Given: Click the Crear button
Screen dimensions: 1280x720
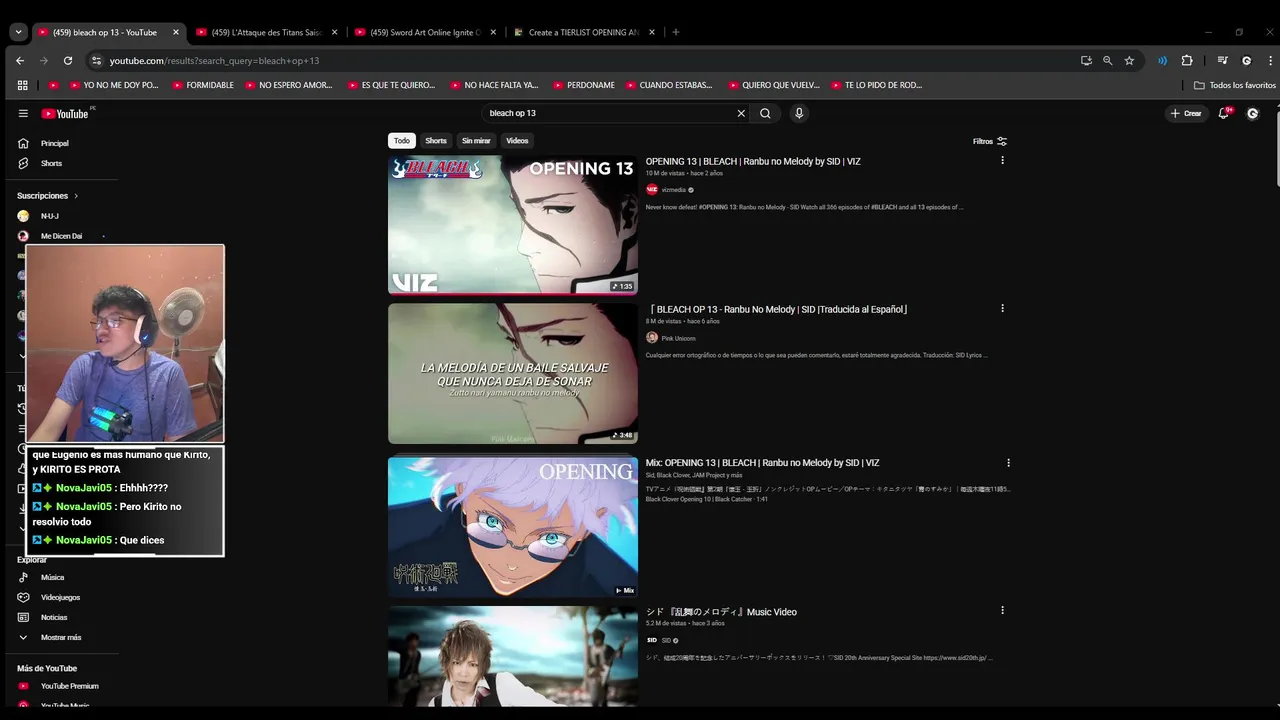Looking at the screenshot, I should 1186,113.
